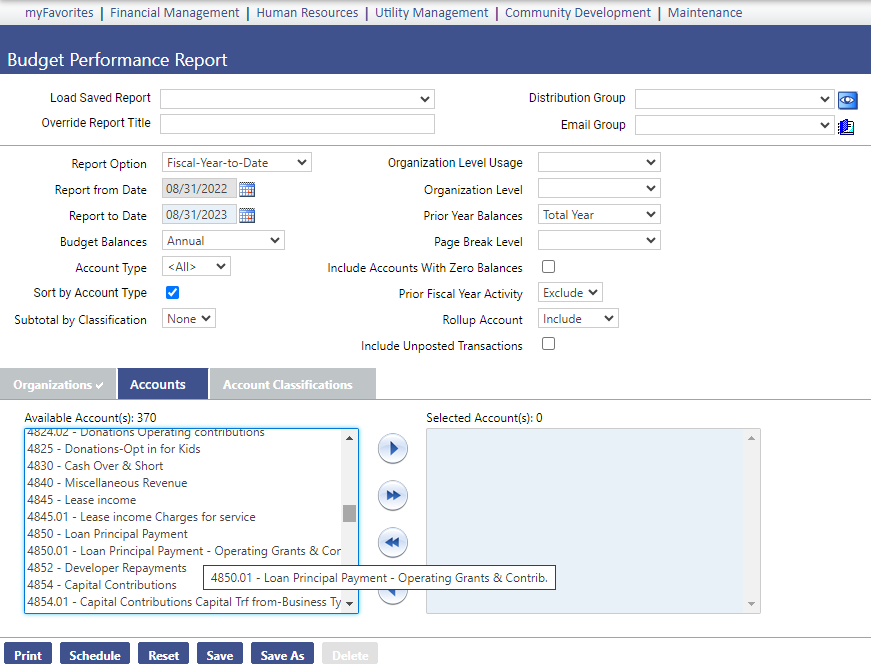Click Selected Accounts scroll down arrow
This screenshot has width=871, height=669.
[751, 603]
